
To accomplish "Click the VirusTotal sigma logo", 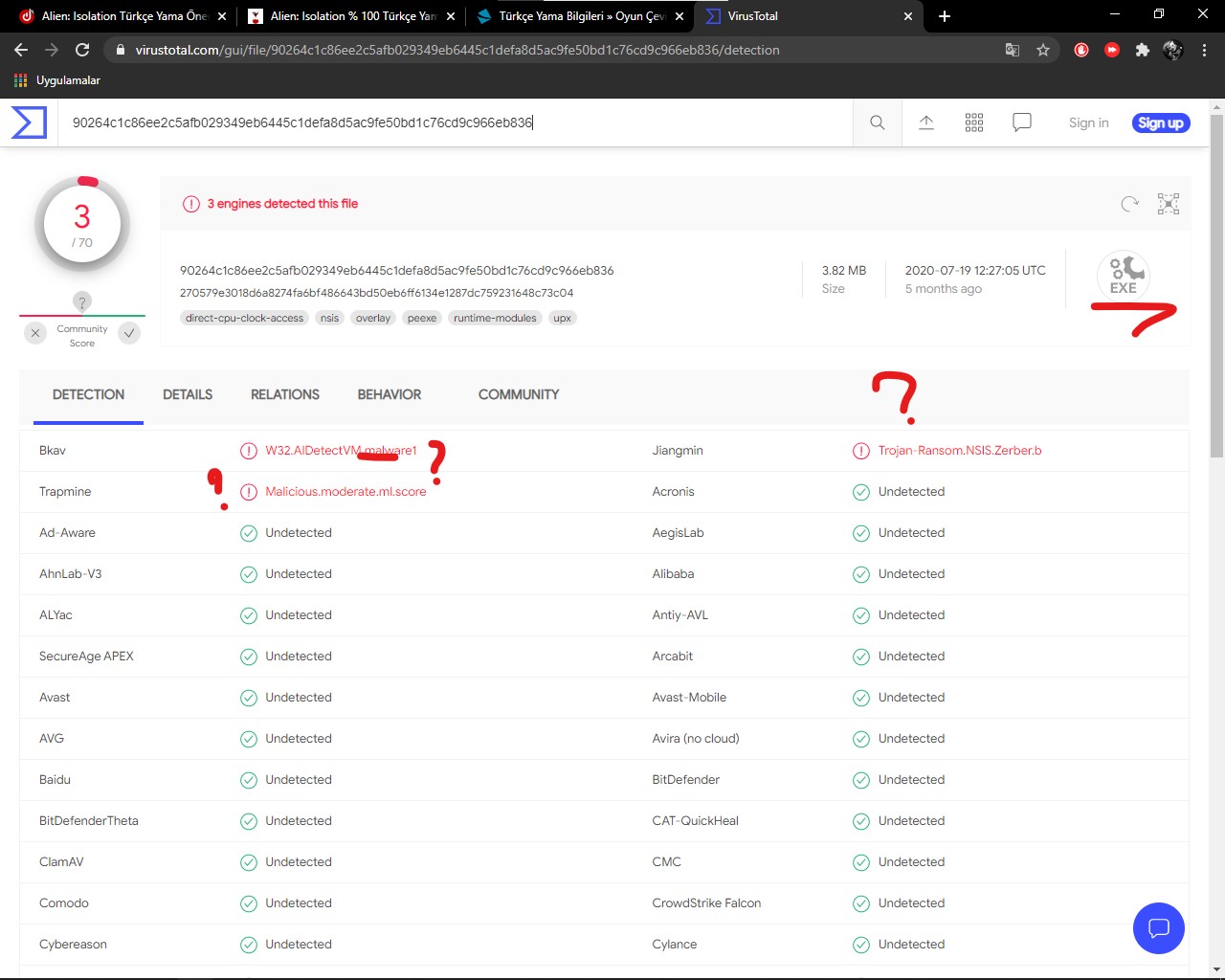I will (29, 122).
